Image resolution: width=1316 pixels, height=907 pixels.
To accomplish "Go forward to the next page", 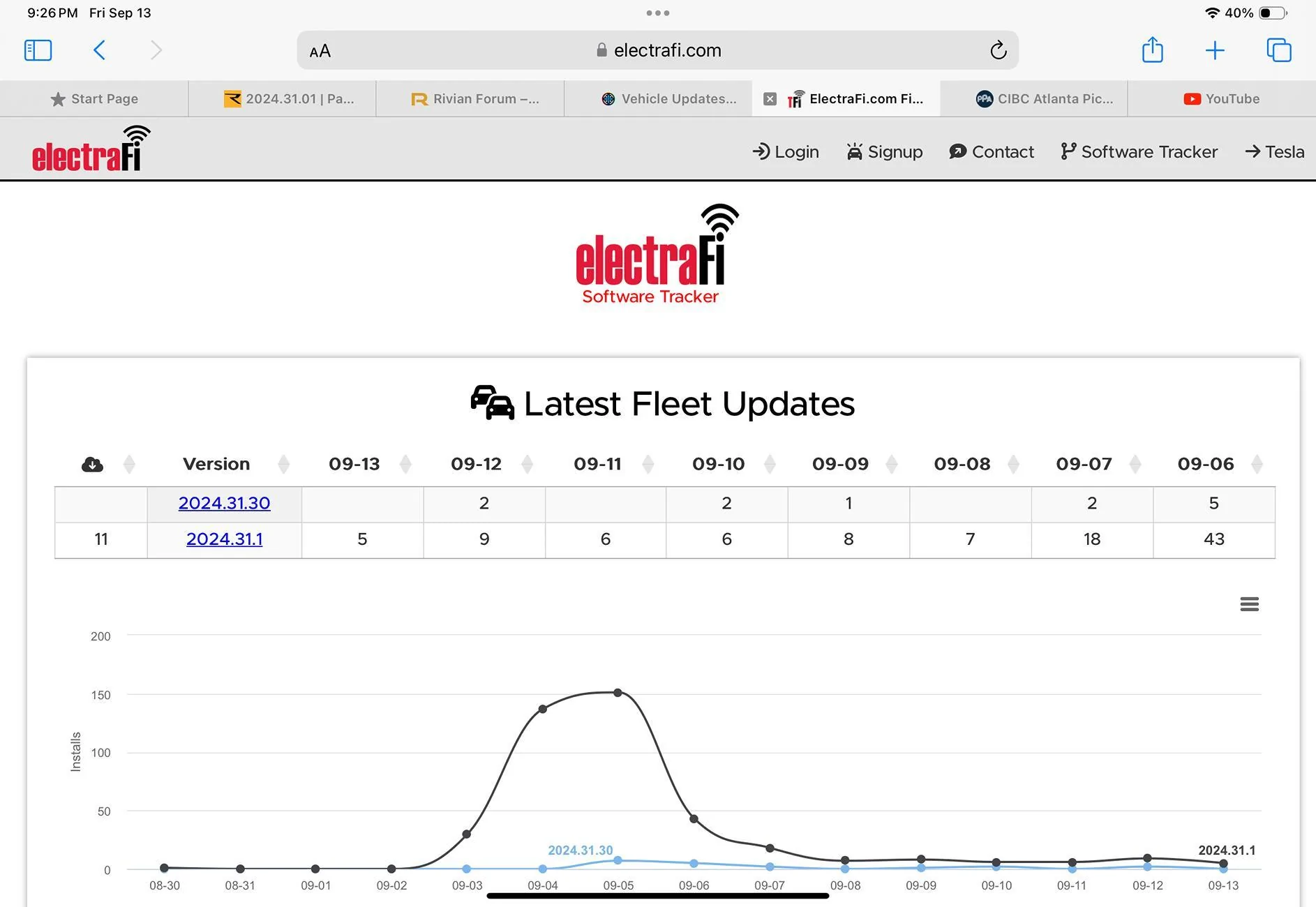I will pyautogui.click(x=156, y=50).
